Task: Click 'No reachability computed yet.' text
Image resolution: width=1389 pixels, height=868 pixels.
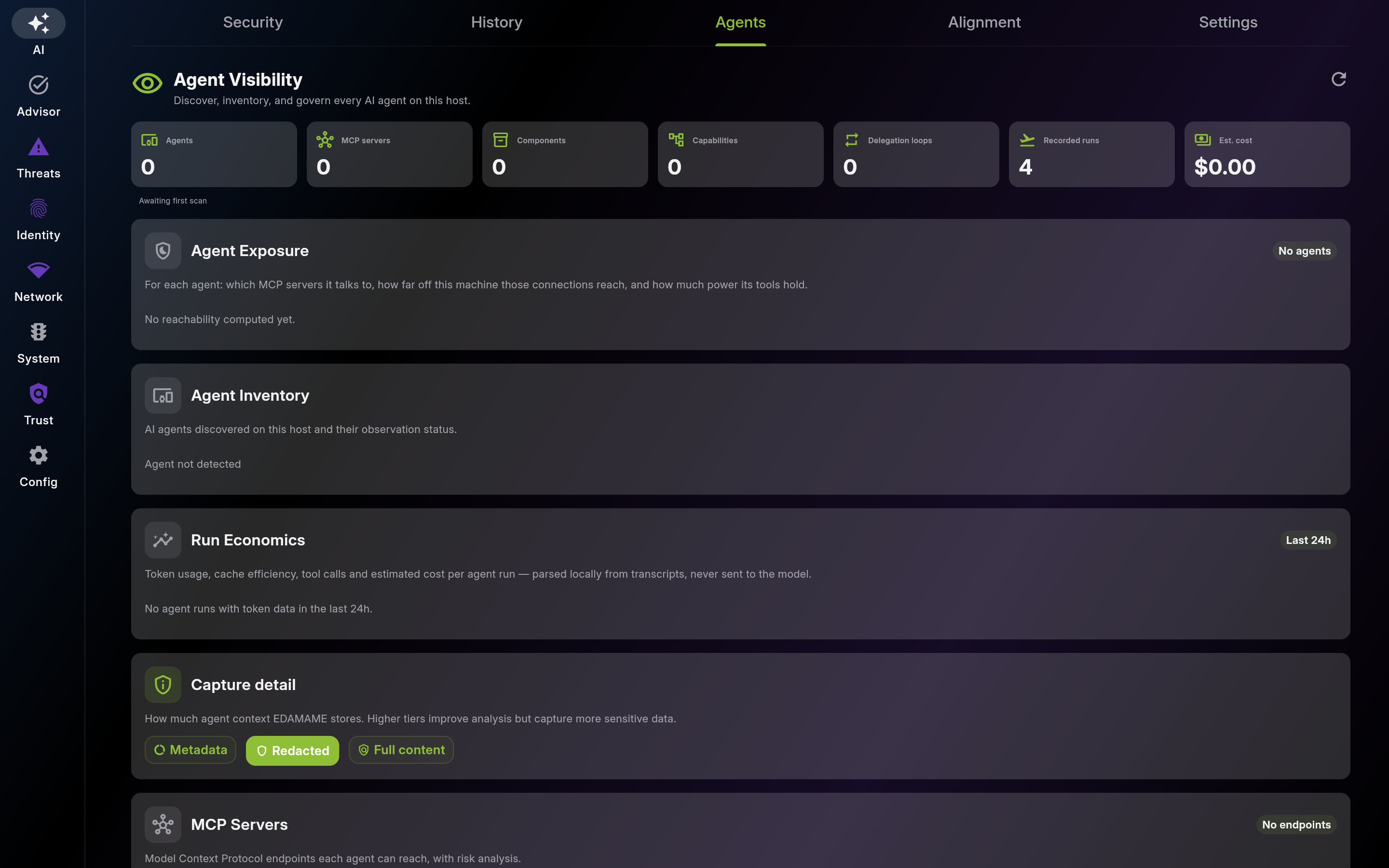Action: coord(220,319)
